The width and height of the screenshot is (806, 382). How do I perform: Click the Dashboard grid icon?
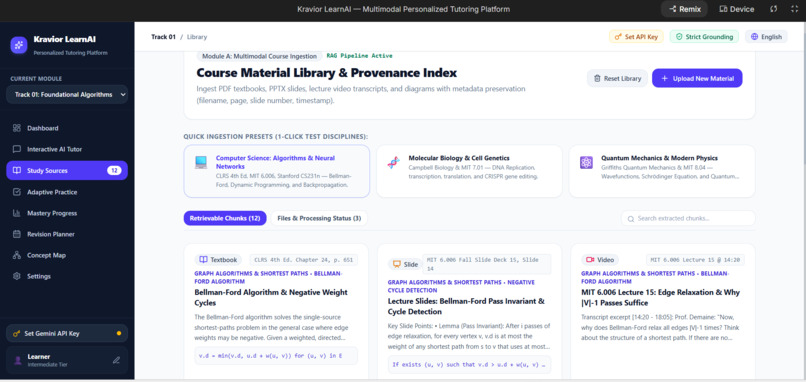[16, 128]
